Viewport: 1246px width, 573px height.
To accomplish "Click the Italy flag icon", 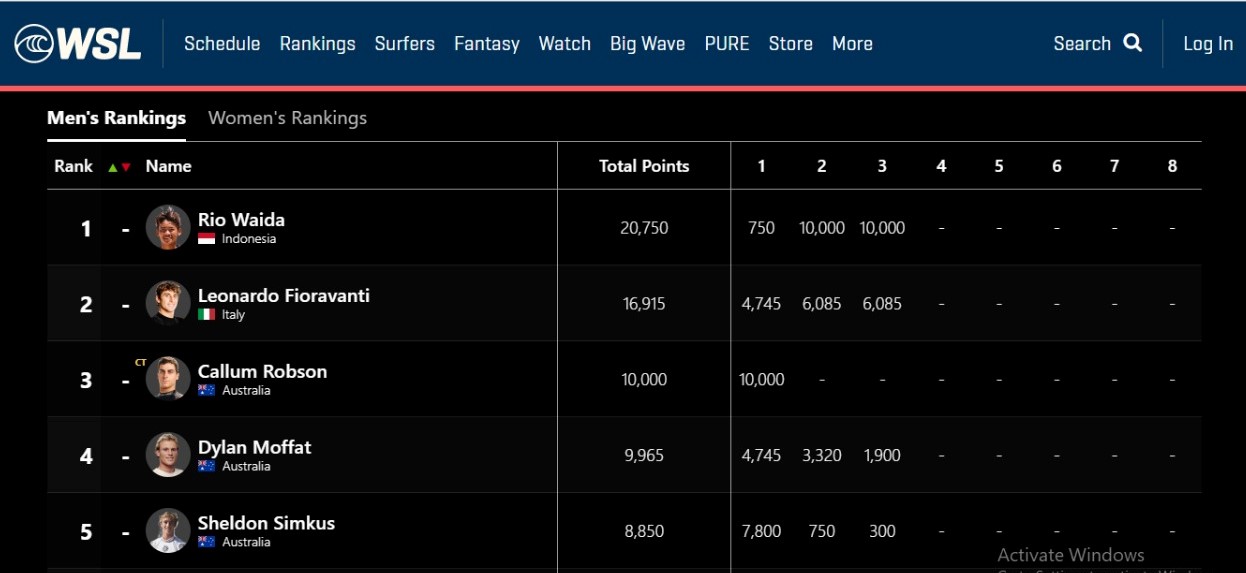I will [x=207, y=315].
